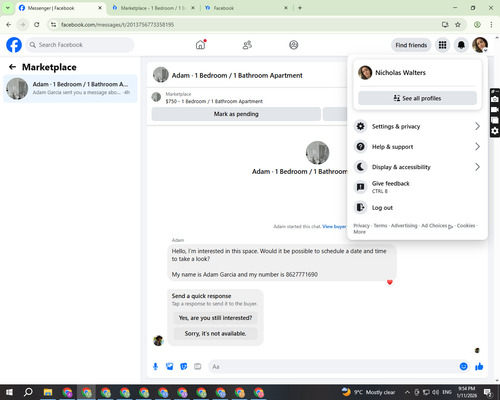Bookmark this page with star
The width and height of the screenshot is (500, 400).
(458, 25)
